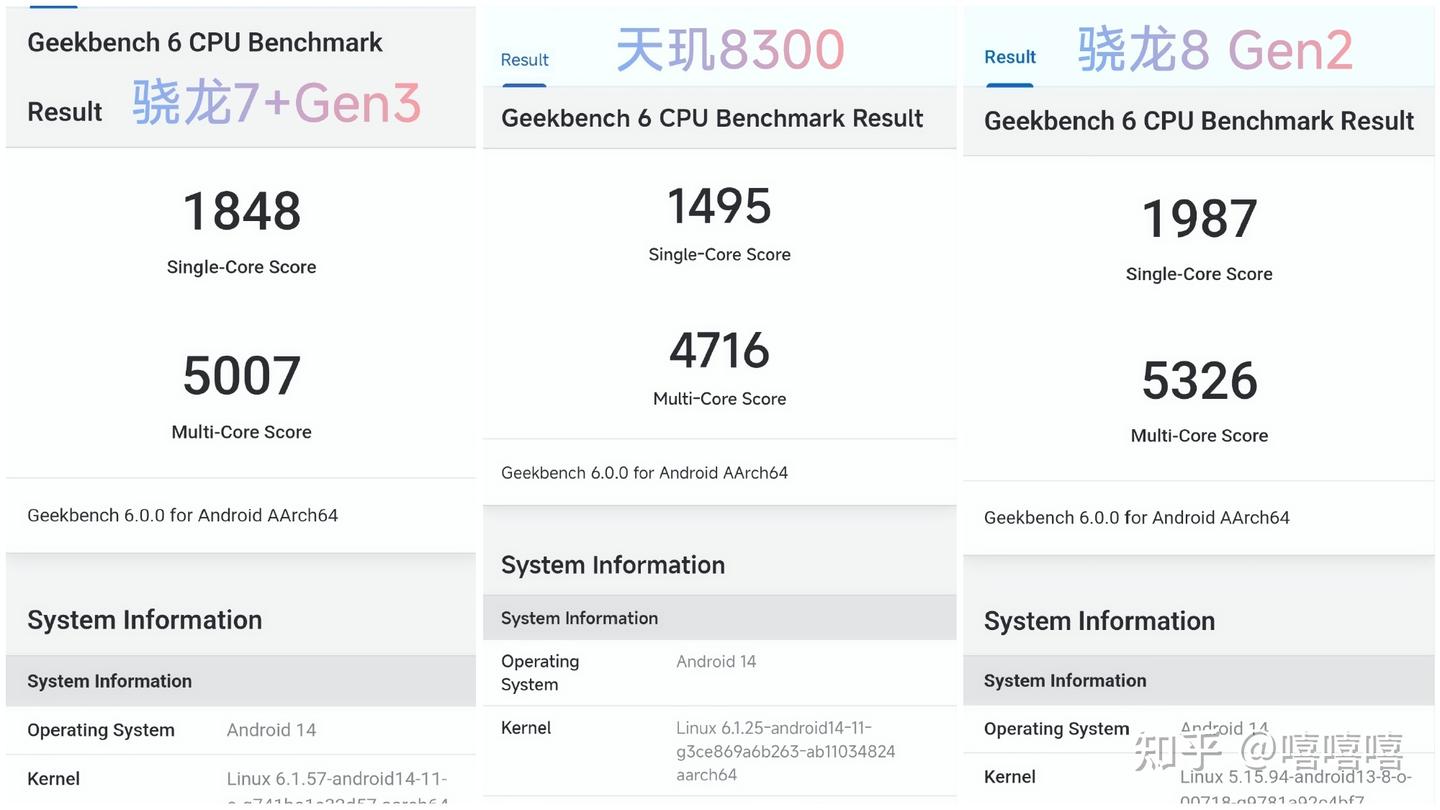Expand the middle System Information section

(613, 564)
